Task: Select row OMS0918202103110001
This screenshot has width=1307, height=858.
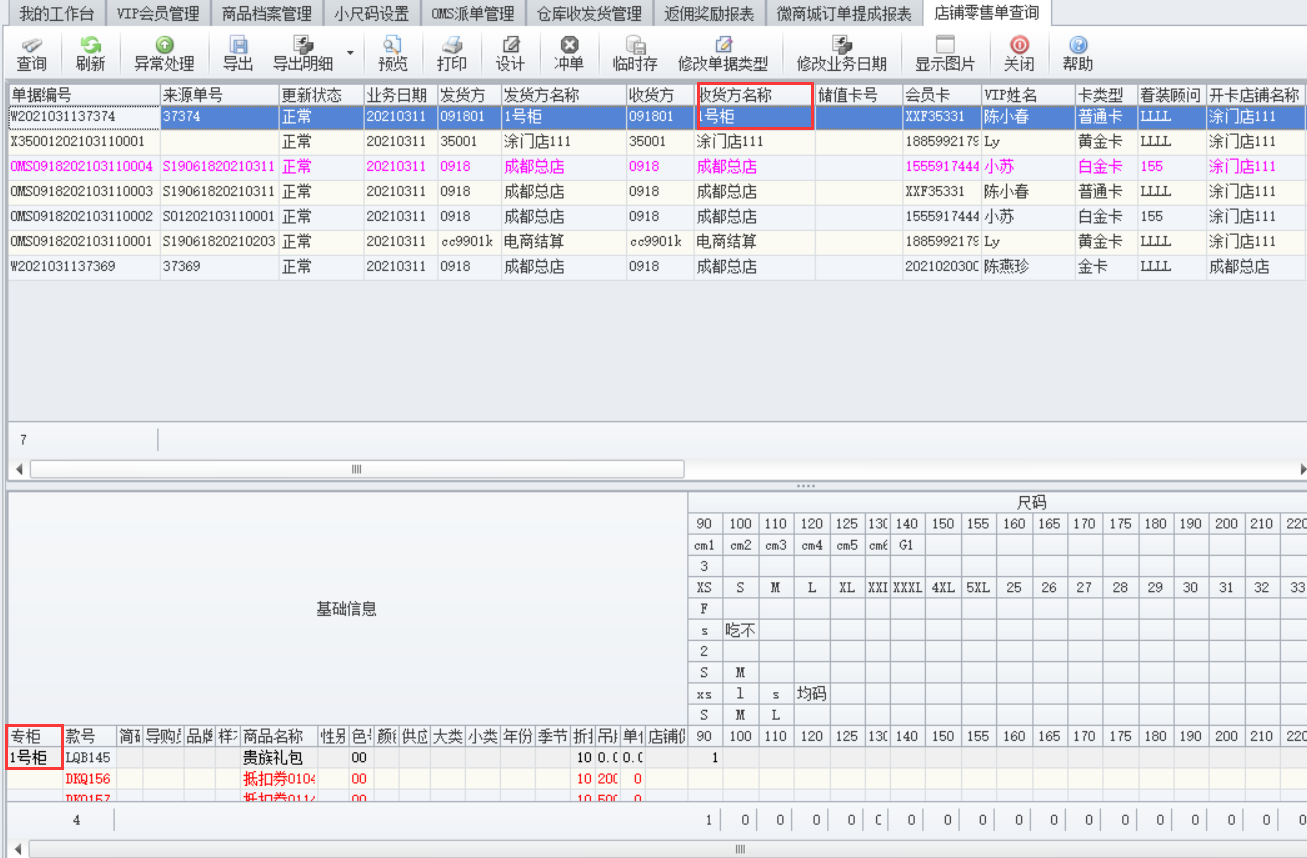Action: pos(657,242)
